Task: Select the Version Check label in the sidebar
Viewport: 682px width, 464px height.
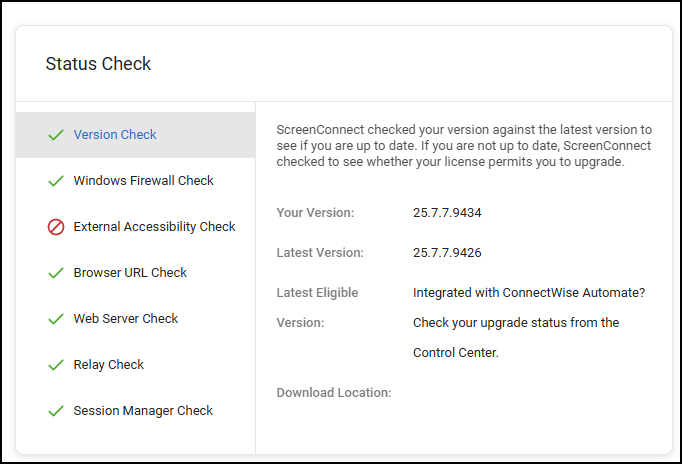Action: click(115, 135)
